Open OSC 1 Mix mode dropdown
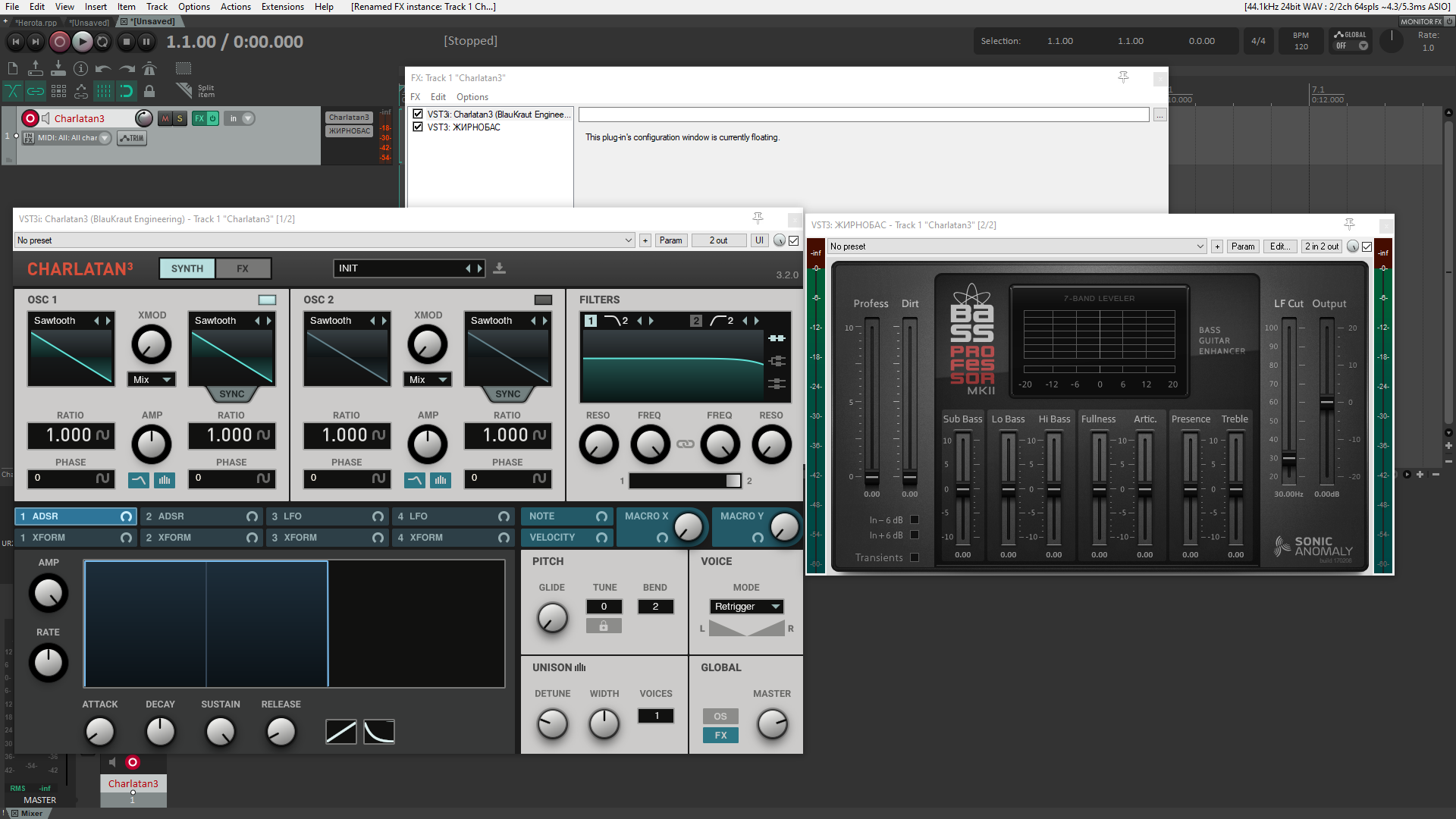 [x=152, y=379]
